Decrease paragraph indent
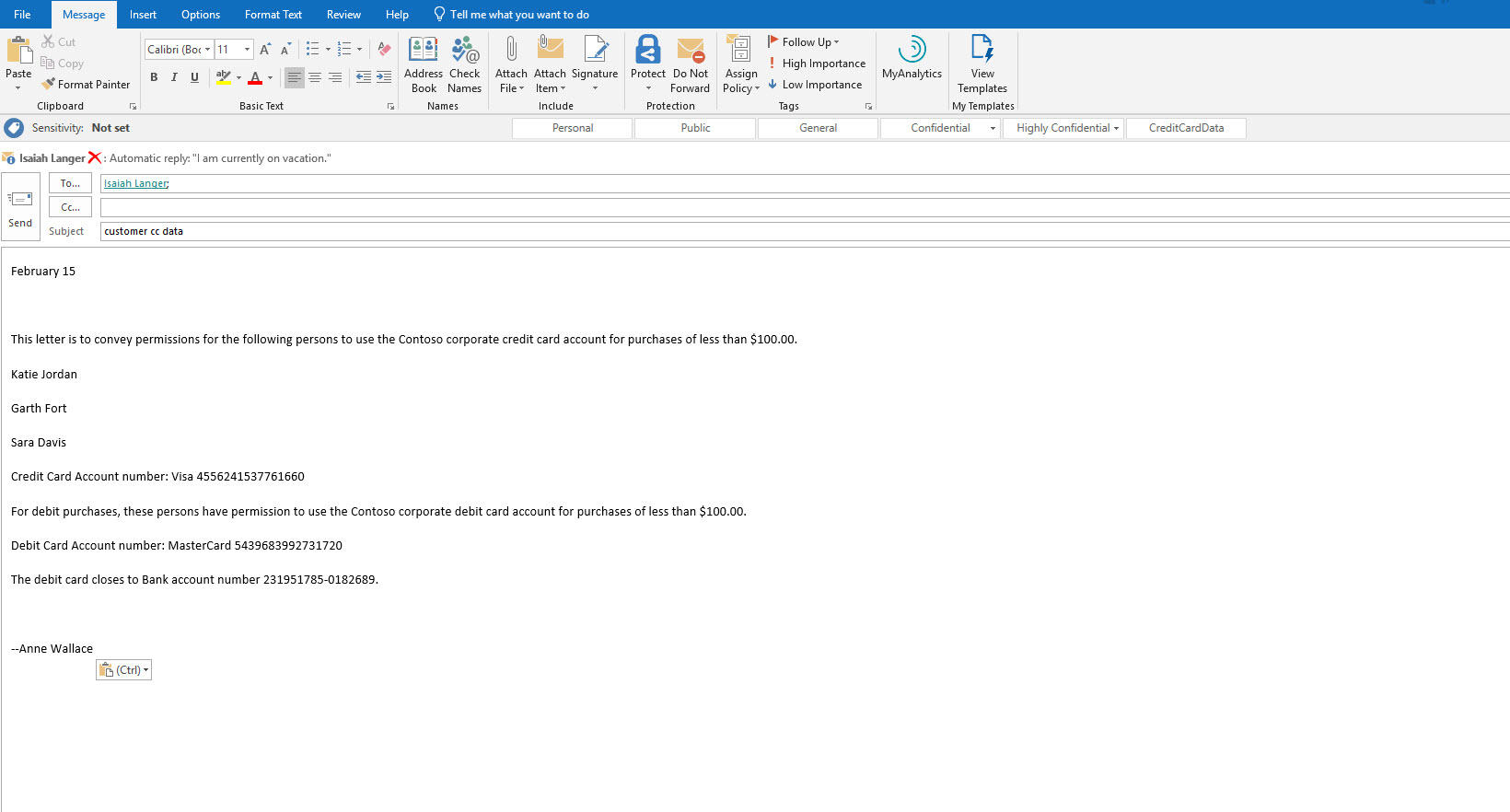 [x=364, y=77]
